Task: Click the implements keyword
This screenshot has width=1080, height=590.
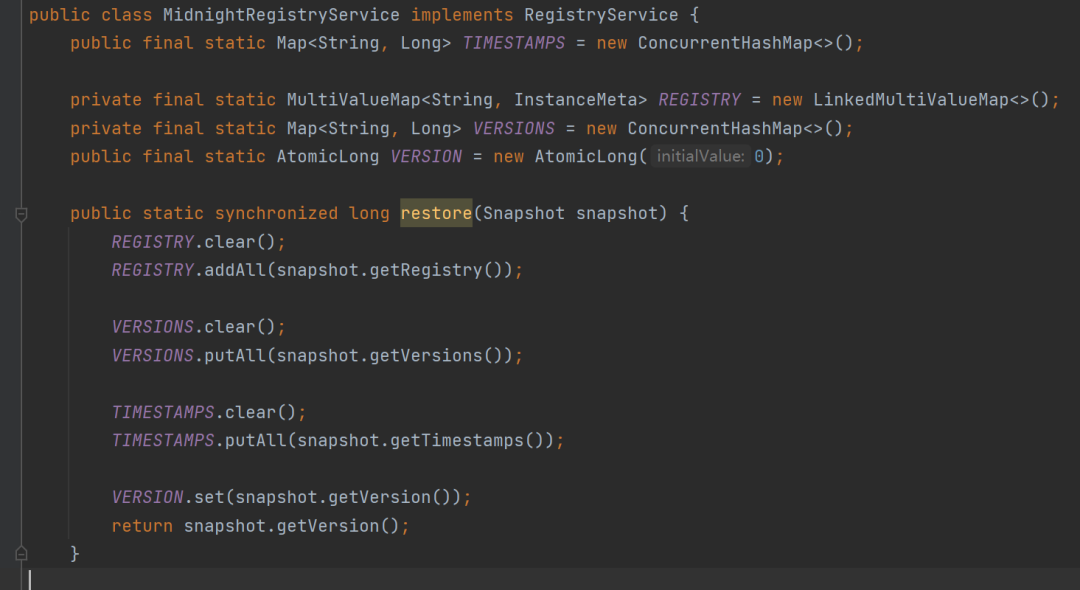Action: (462, 15)
